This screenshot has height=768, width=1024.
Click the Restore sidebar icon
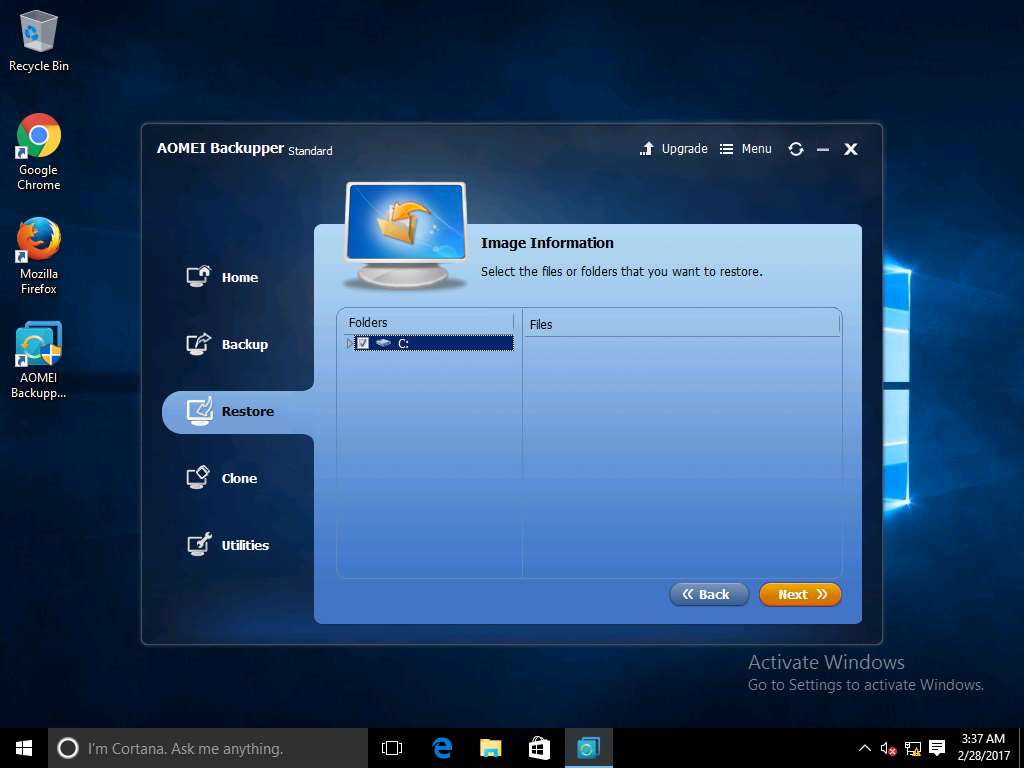point(199,411)
